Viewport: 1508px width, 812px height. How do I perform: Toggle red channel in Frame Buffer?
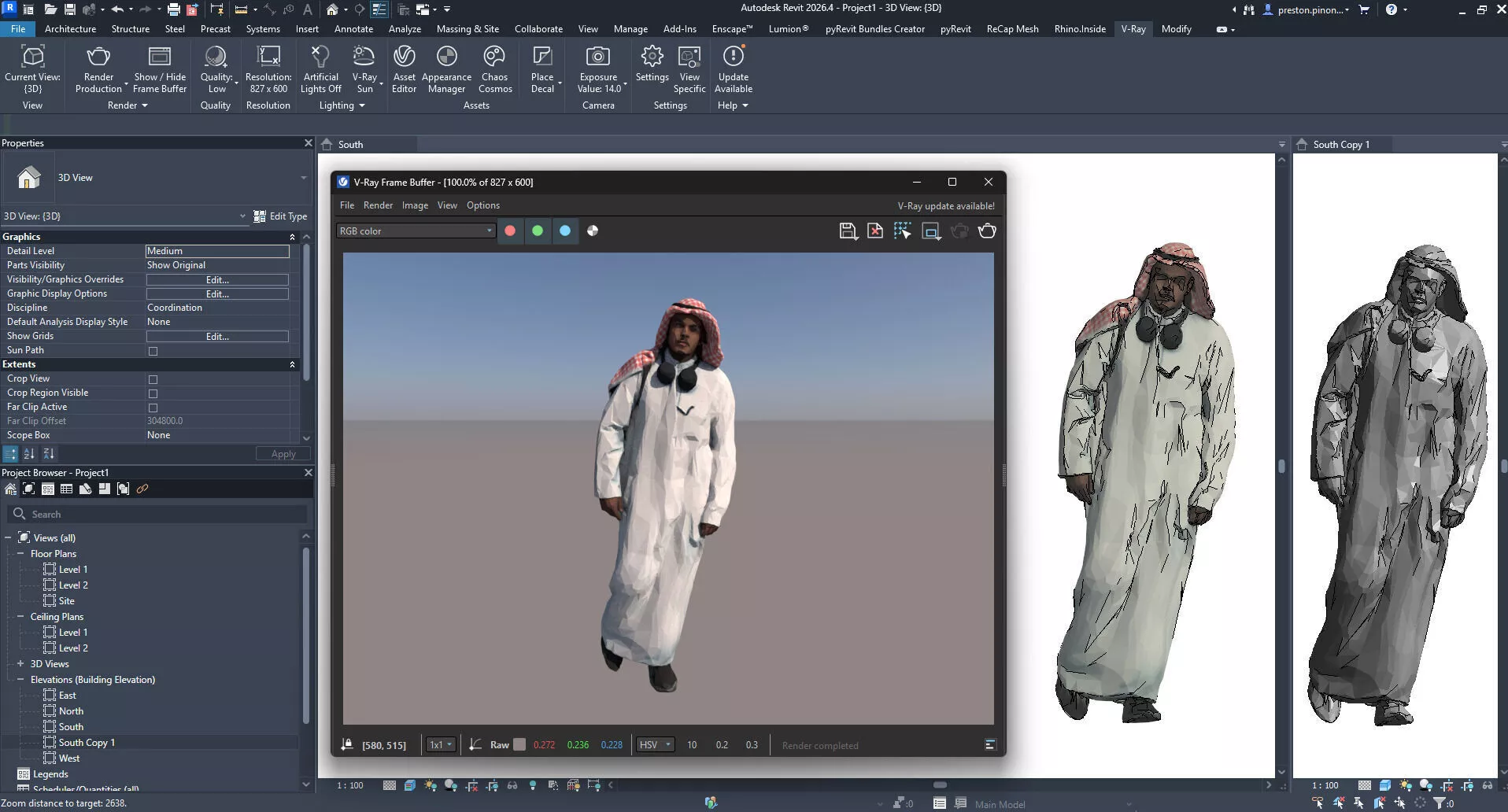(510, 231)
